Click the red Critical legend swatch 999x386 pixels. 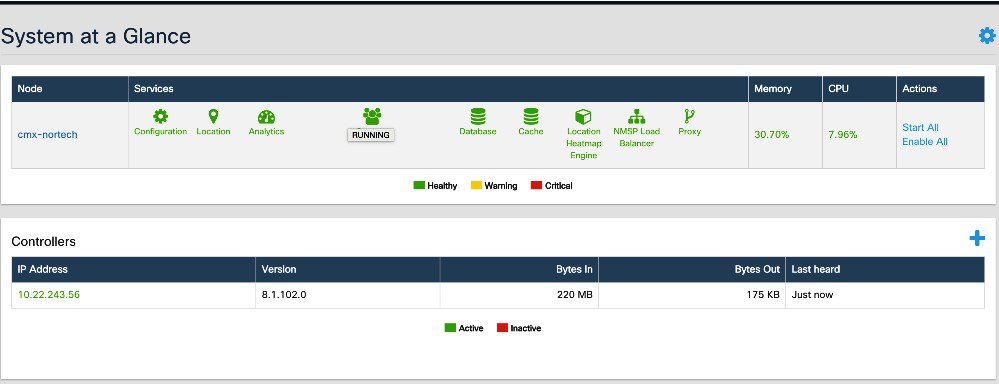pyautogui.click(x=536, y=185)
